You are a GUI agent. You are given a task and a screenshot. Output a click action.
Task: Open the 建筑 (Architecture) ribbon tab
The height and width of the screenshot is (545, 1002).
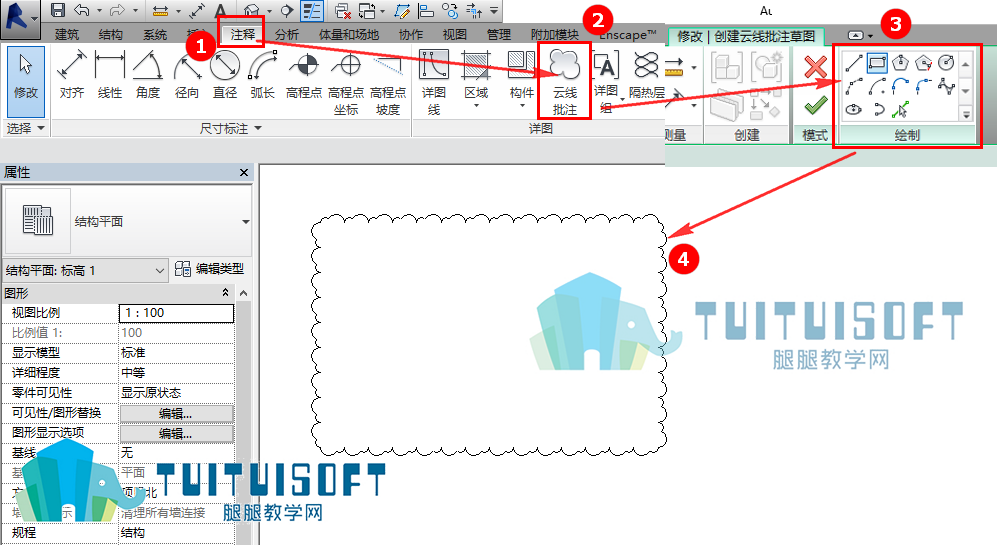67,35
